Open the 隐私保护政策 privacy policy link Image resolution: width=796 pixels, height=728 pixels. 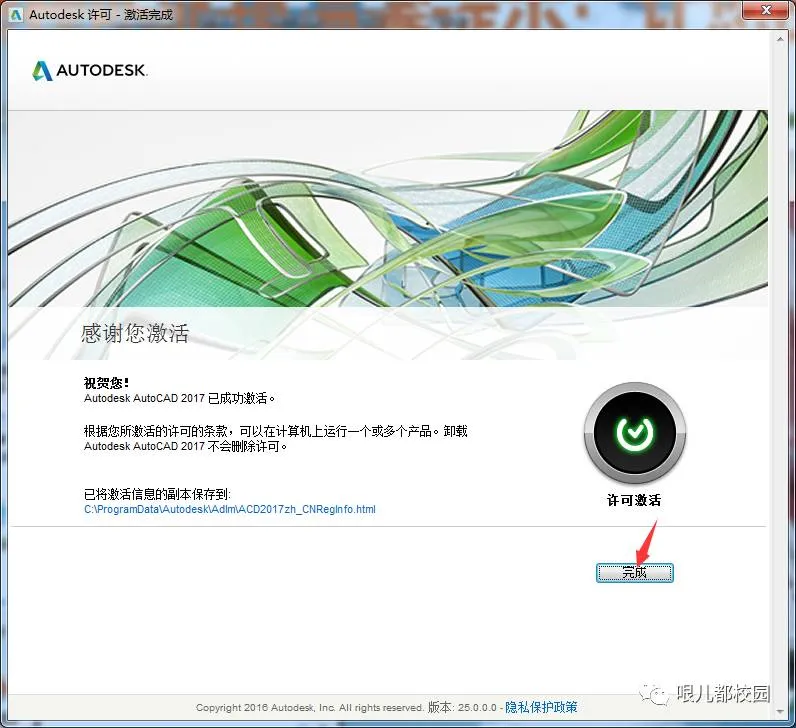[541, 707]
